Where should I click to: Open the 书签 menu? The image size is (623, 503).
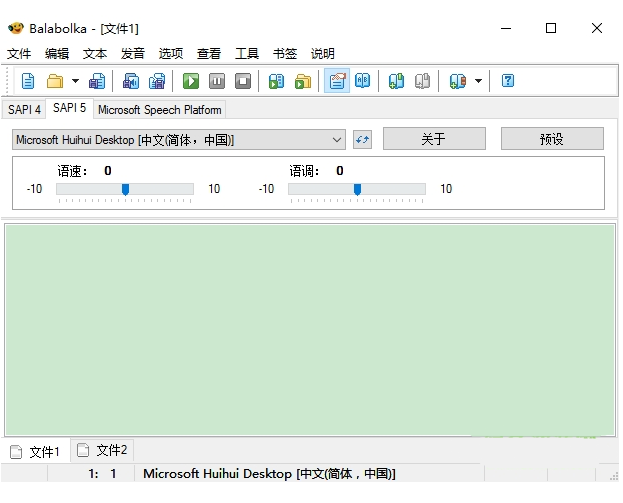[x=285, y=54]
